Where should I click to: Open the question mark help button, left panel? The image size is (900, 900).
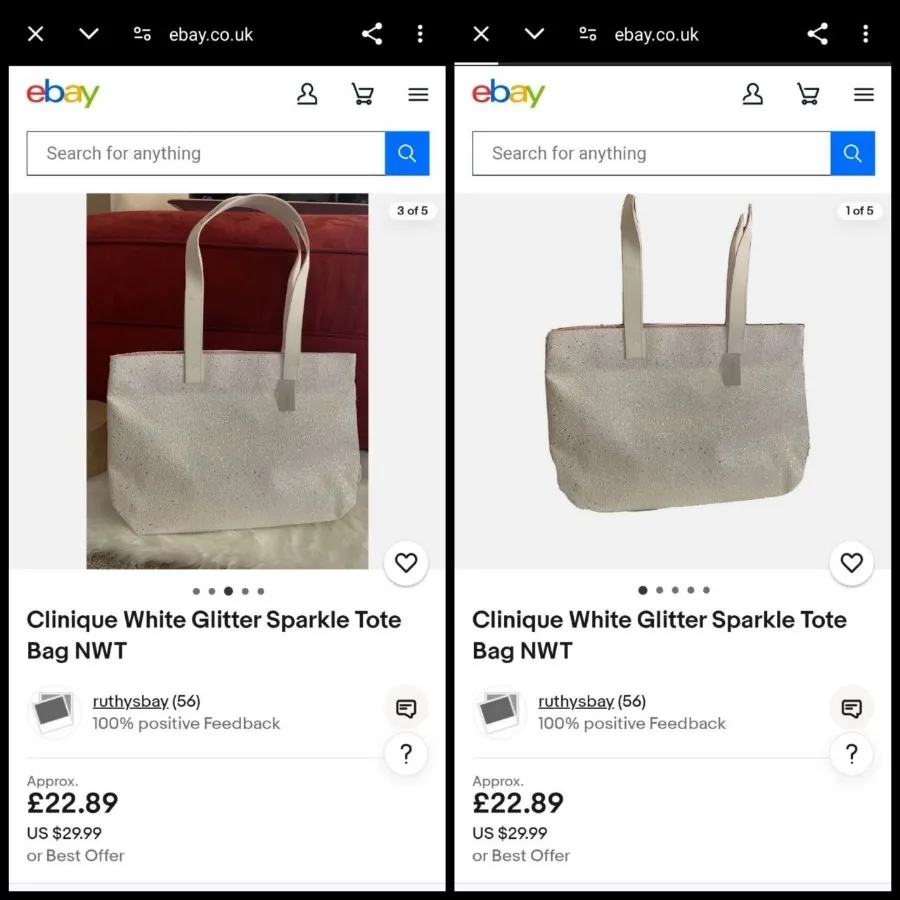pyautogui.click(x=406, y=754)
